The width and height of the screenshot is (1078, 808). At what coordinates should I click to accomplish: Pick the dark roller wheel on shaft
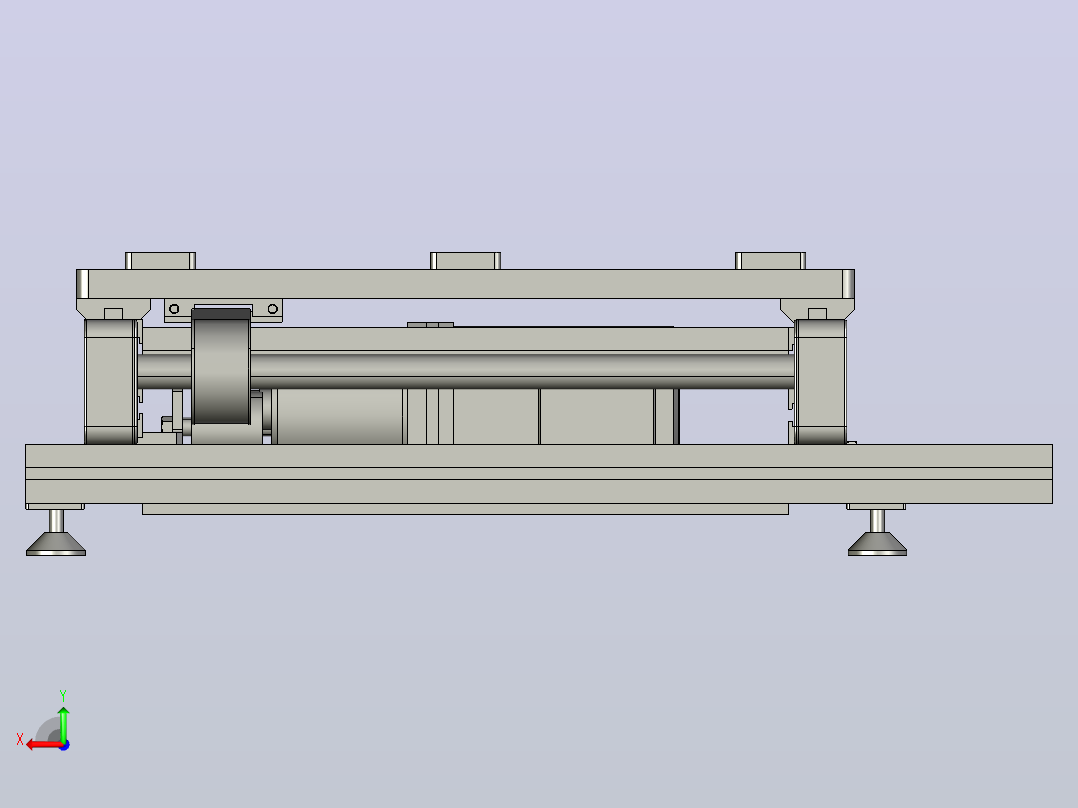click(x=221, y=367)
